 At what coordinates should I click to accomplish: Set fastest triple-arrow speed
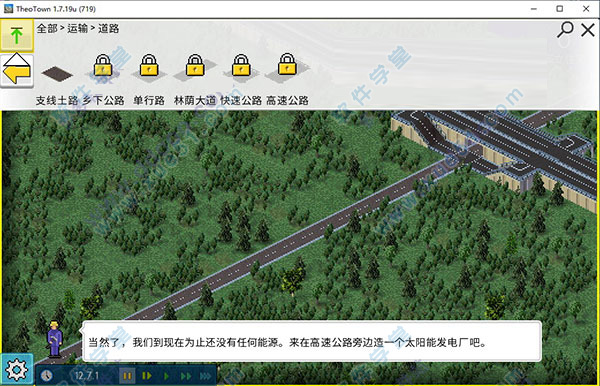pos(205,376)
